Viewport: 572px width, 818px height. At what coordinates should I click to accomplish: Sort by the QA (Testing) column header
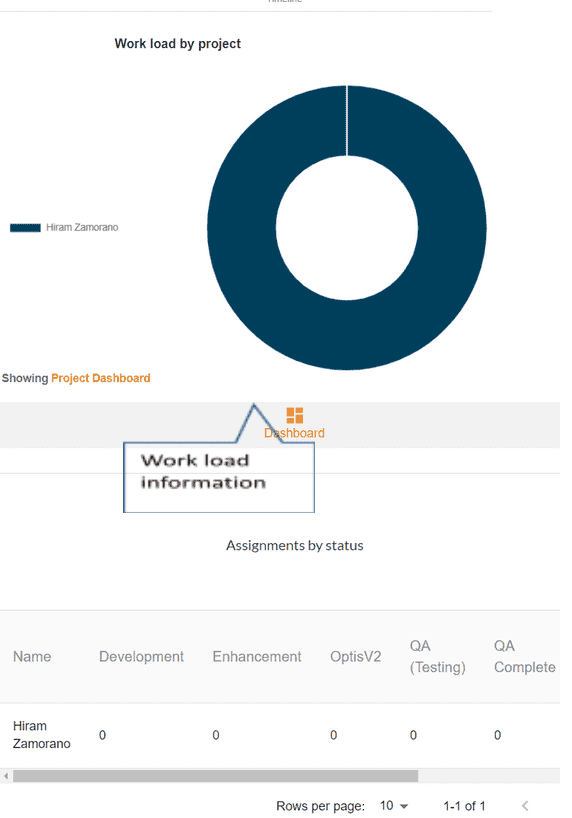click(437, 657)
